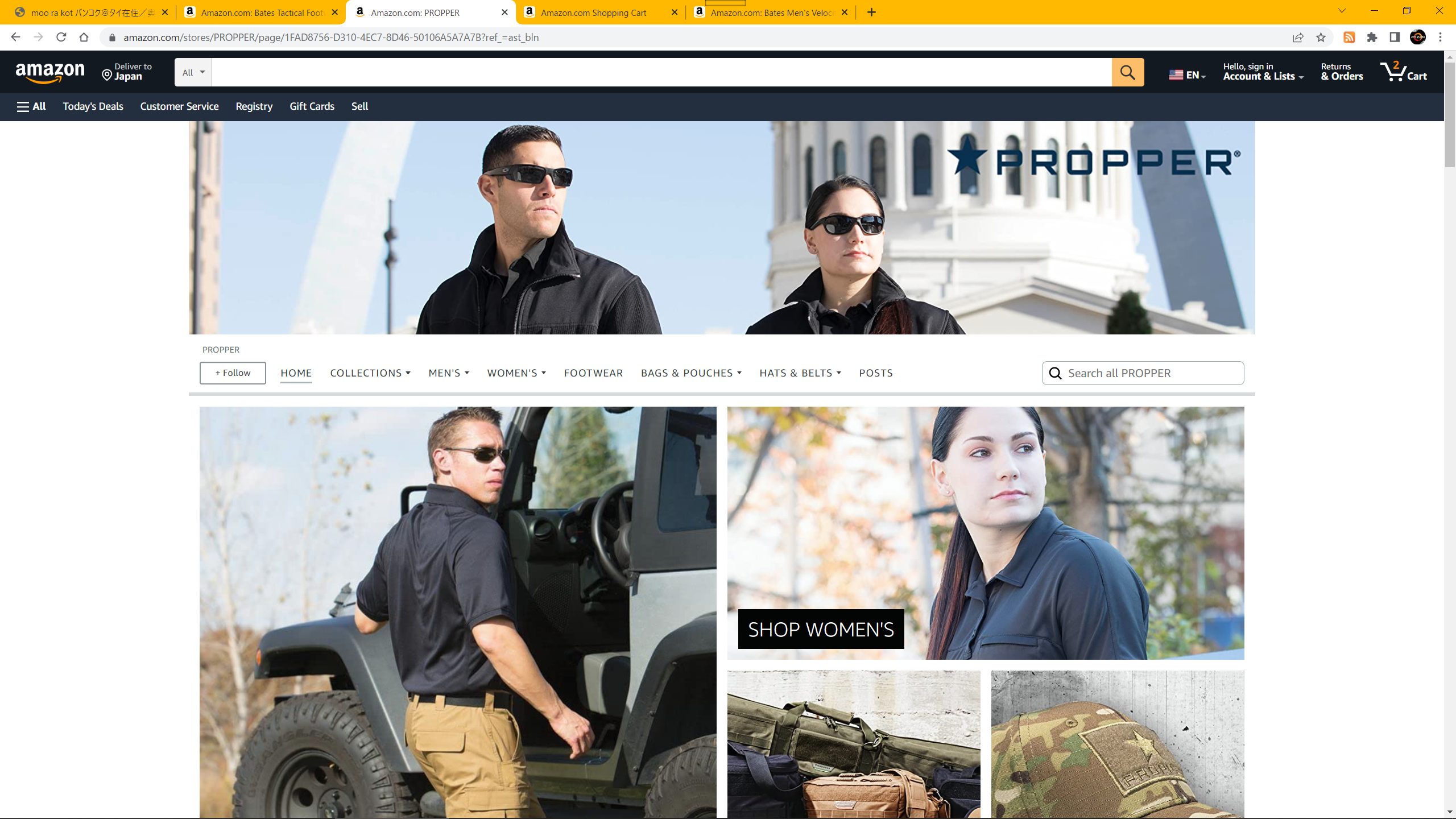Open Customer Service link
Screen dimensions: 1456x819
(x=179, y=106)
